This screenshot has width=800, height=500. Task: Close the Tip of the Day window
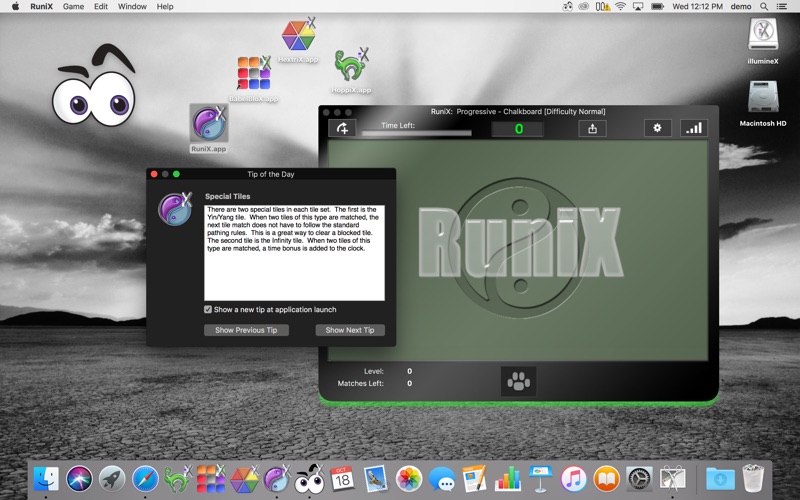coord(154,174)
